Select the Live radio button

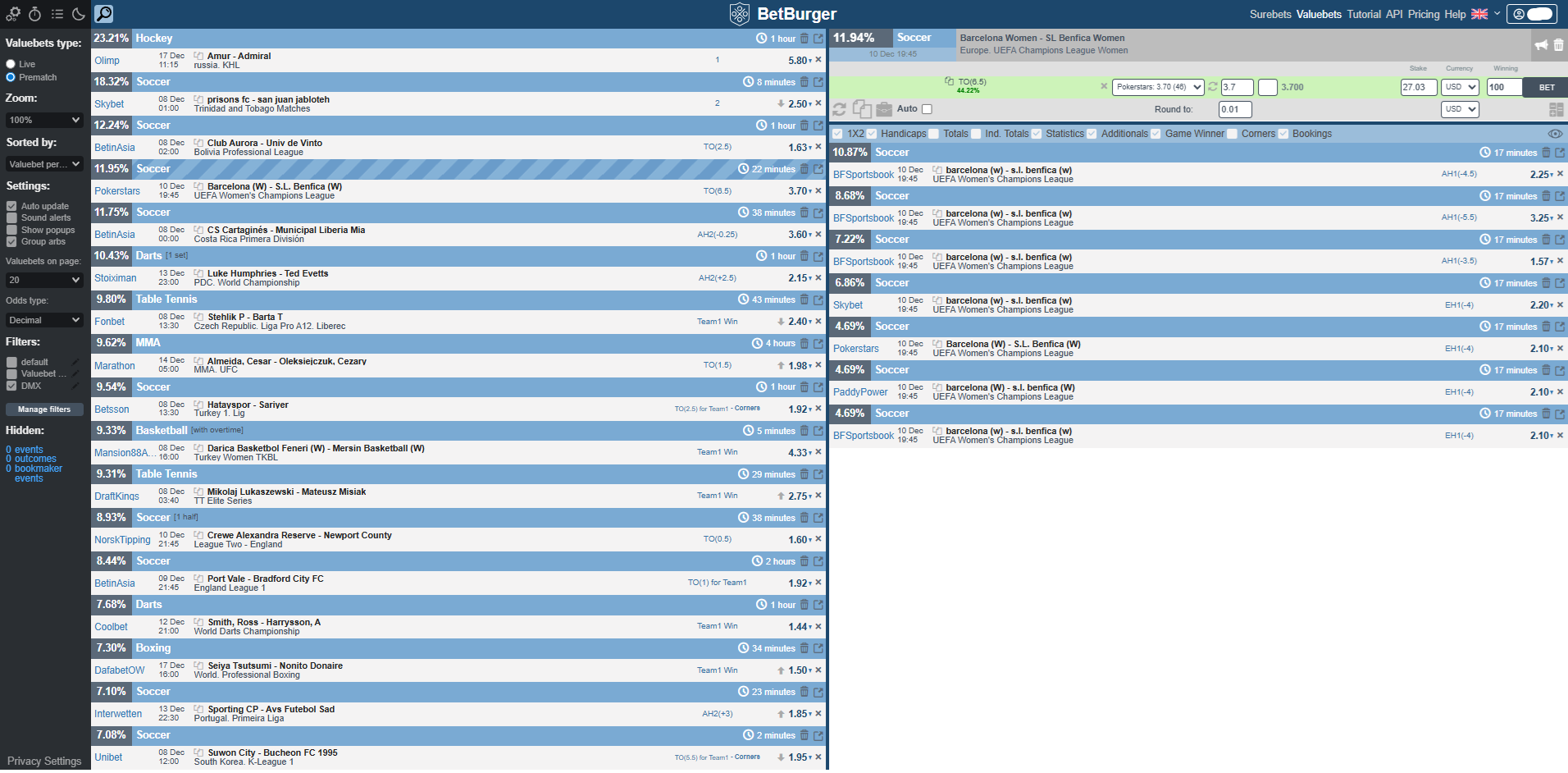coord(11,64)
